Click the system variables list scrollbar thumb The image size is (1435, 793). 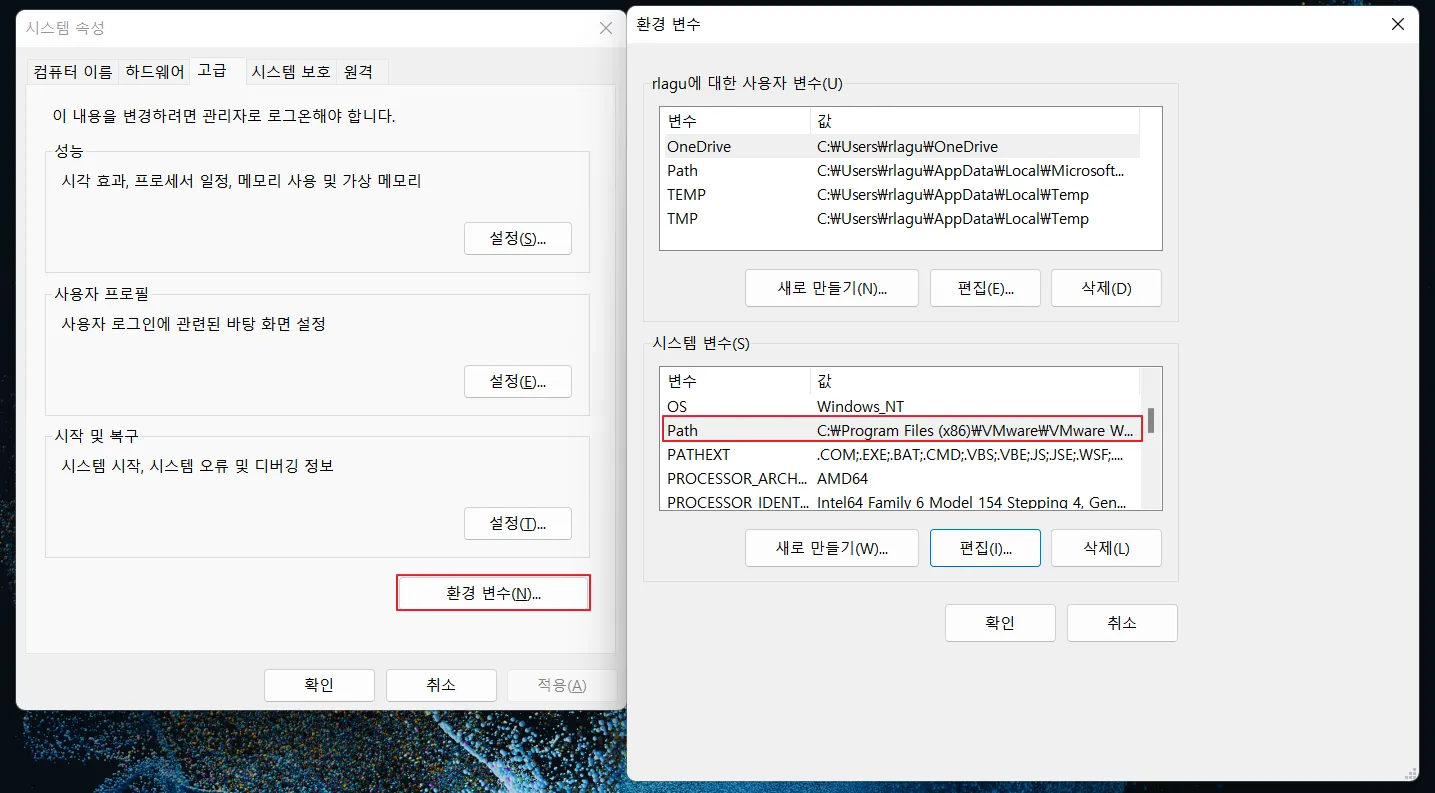[1151, 420]
